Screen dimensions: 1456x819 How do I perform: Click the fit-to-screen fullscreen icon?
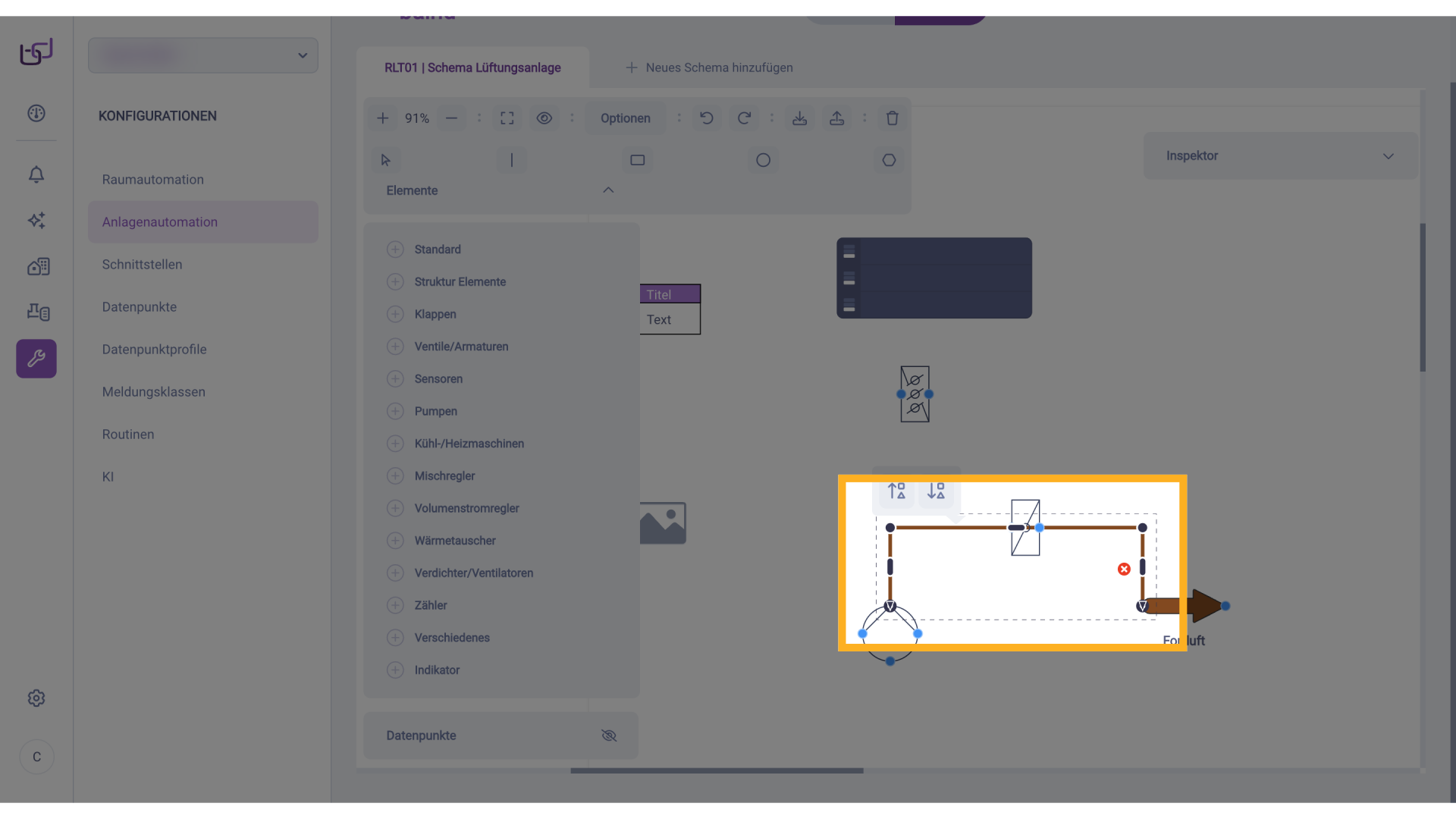pos(507,118)
